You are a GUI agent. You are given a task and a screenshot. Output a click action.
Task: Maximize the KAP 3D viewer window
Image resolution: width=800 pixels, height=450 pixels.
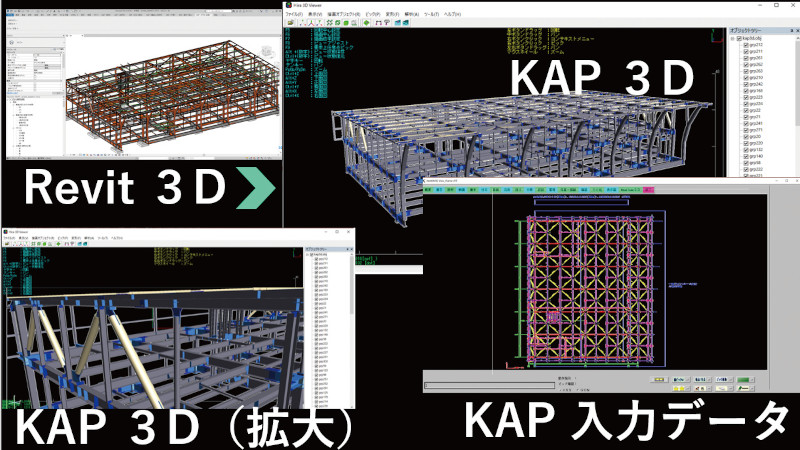pyautogui.click(x=777, y=5)
